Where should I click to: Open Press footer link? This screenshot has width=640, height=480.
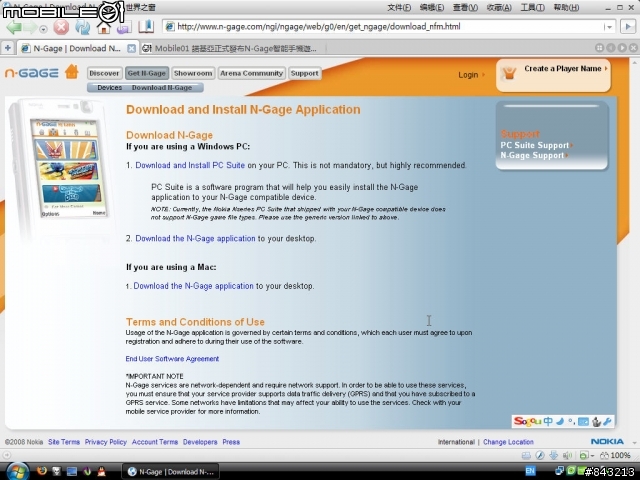231,442
